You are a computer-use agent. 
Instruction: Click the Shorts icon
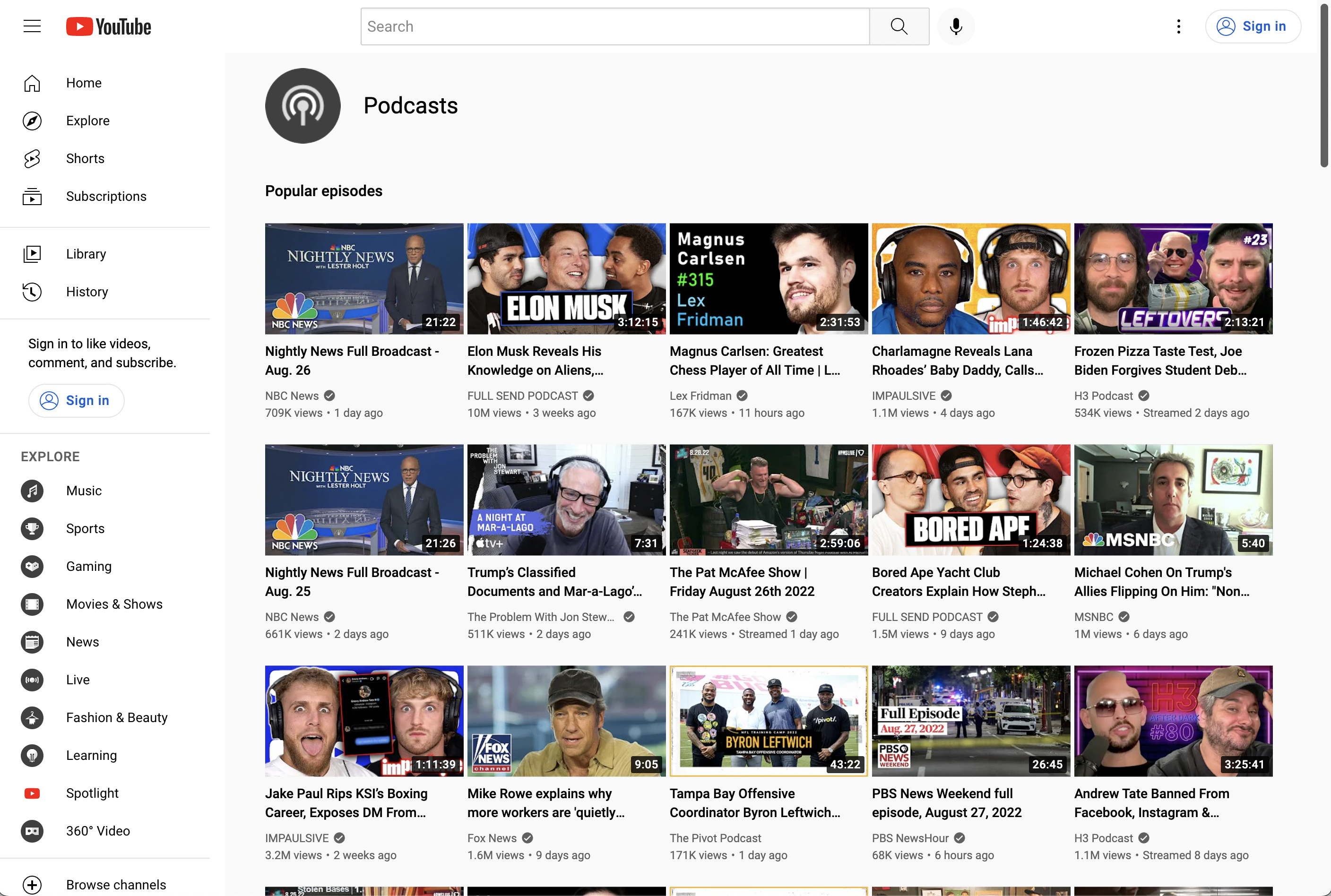point(32,158)
